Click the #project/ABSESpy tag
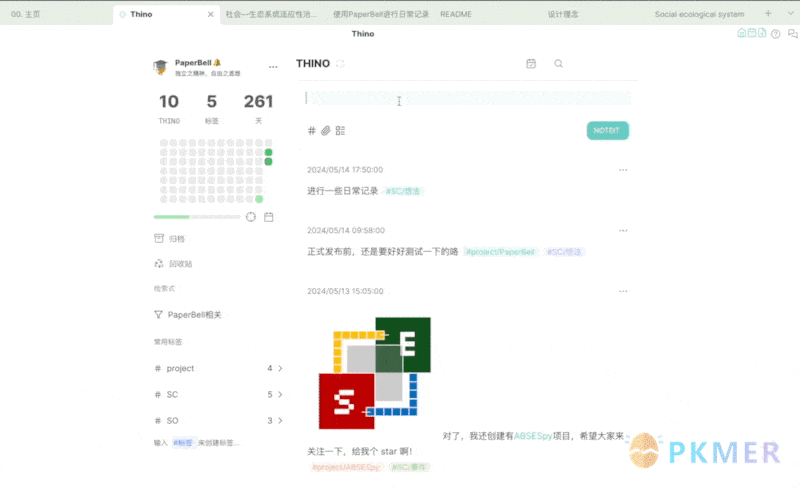 [346, 467]
